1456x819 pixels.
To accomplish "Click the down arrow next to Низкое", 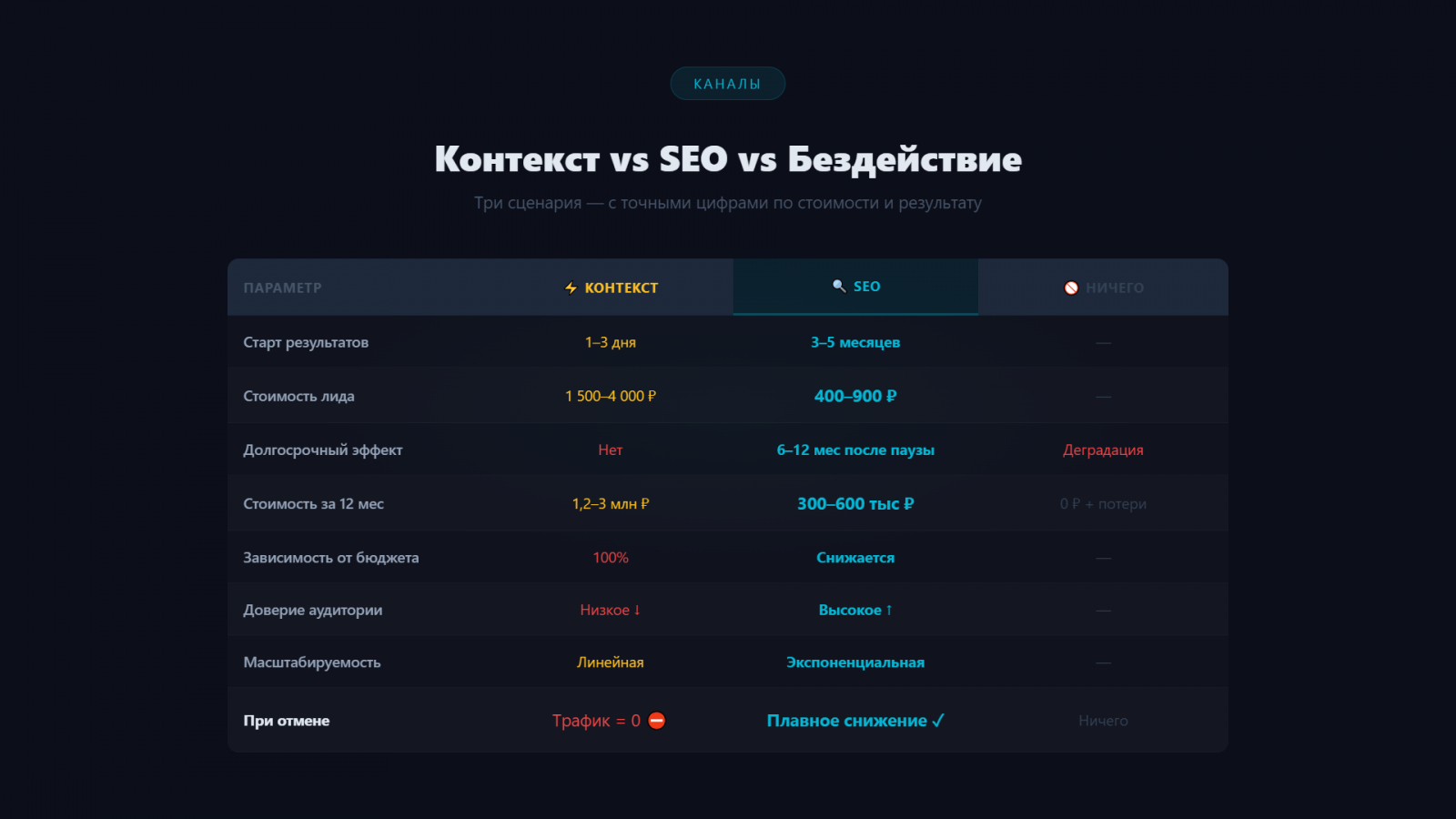I will (x=637, y=610).
